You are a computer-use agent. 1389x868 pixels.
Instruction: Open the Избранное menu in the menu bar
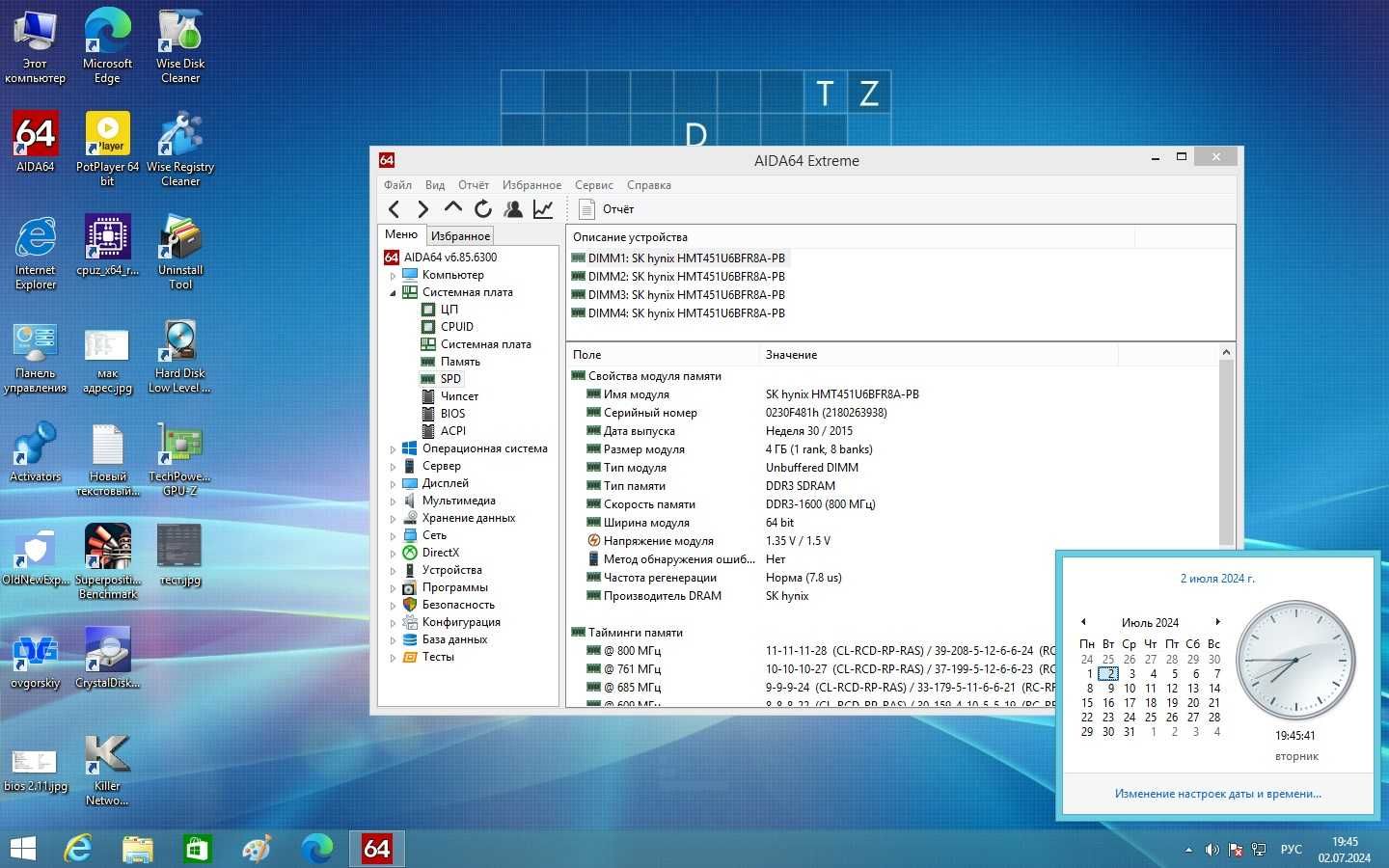tap(531, 185)
